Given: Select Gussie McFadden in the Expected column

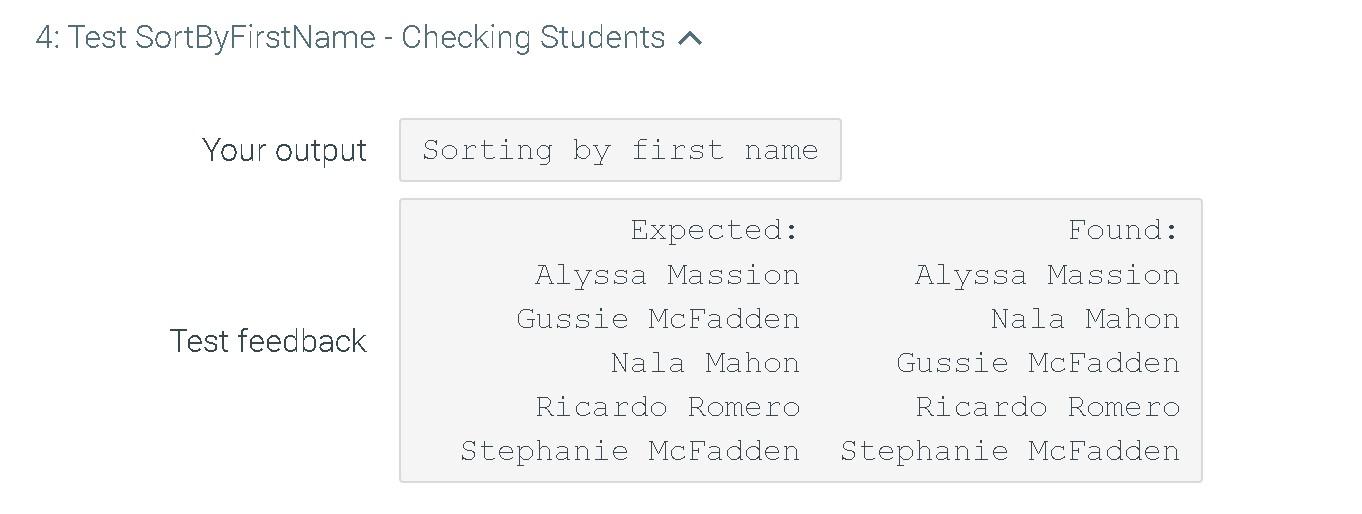Looking at the screenshot, I should [658, 319].
